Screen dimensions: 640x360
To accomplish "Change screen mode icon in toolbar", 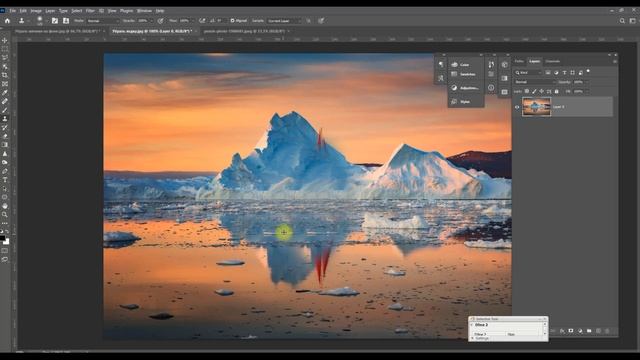I will [5, 259].
